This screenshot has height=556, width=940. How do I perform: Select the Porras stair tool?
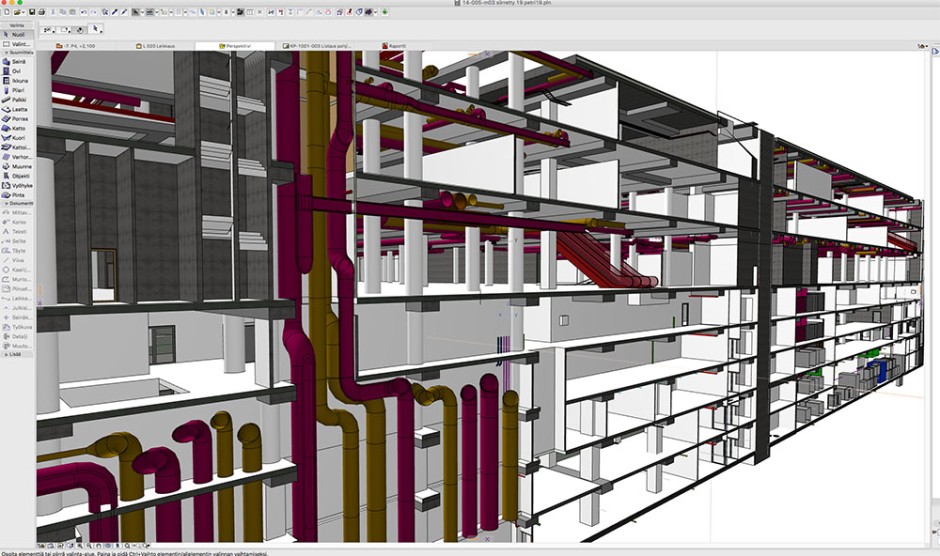click(17, 119)
